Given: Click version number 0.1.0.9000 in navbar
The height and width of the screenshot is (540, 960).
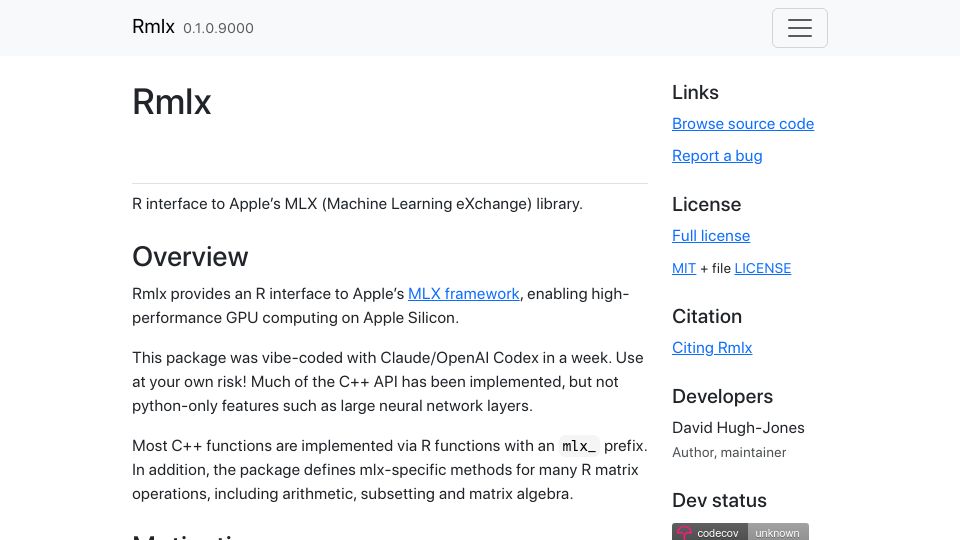Looking at the screenshot, I should (x=218, y=28).
